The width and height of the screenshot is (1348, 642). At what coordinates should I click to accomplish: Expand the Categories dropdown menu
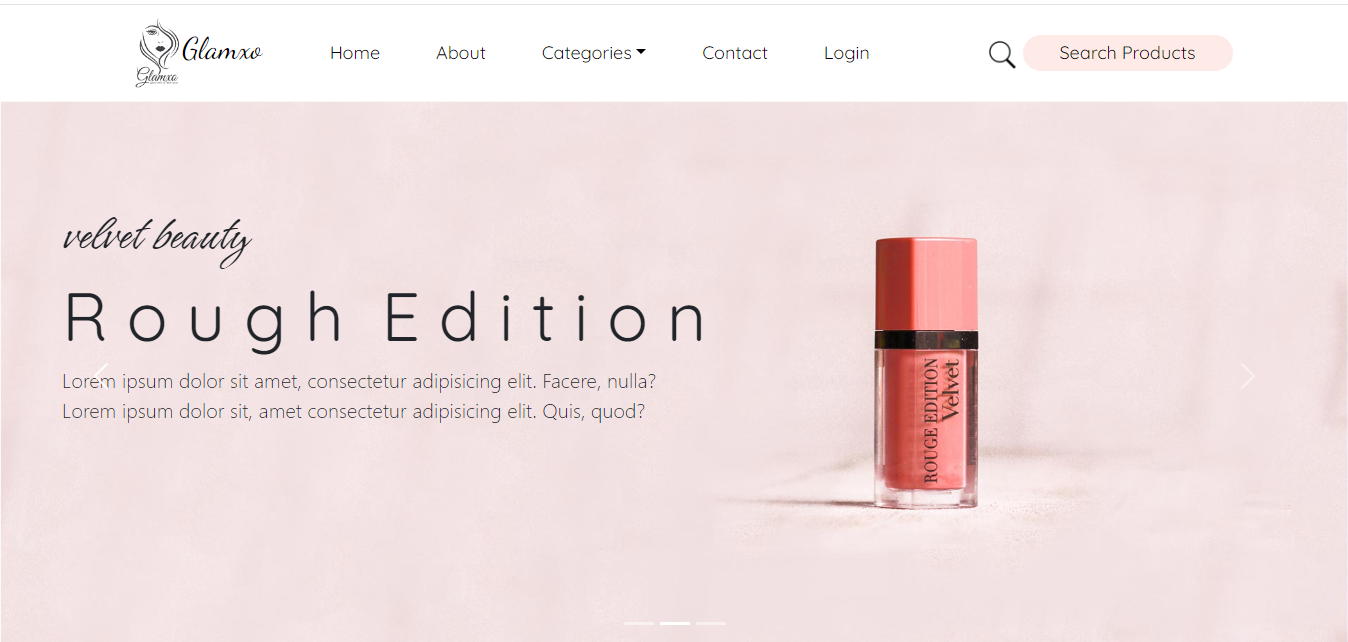(x=594, y=53)
